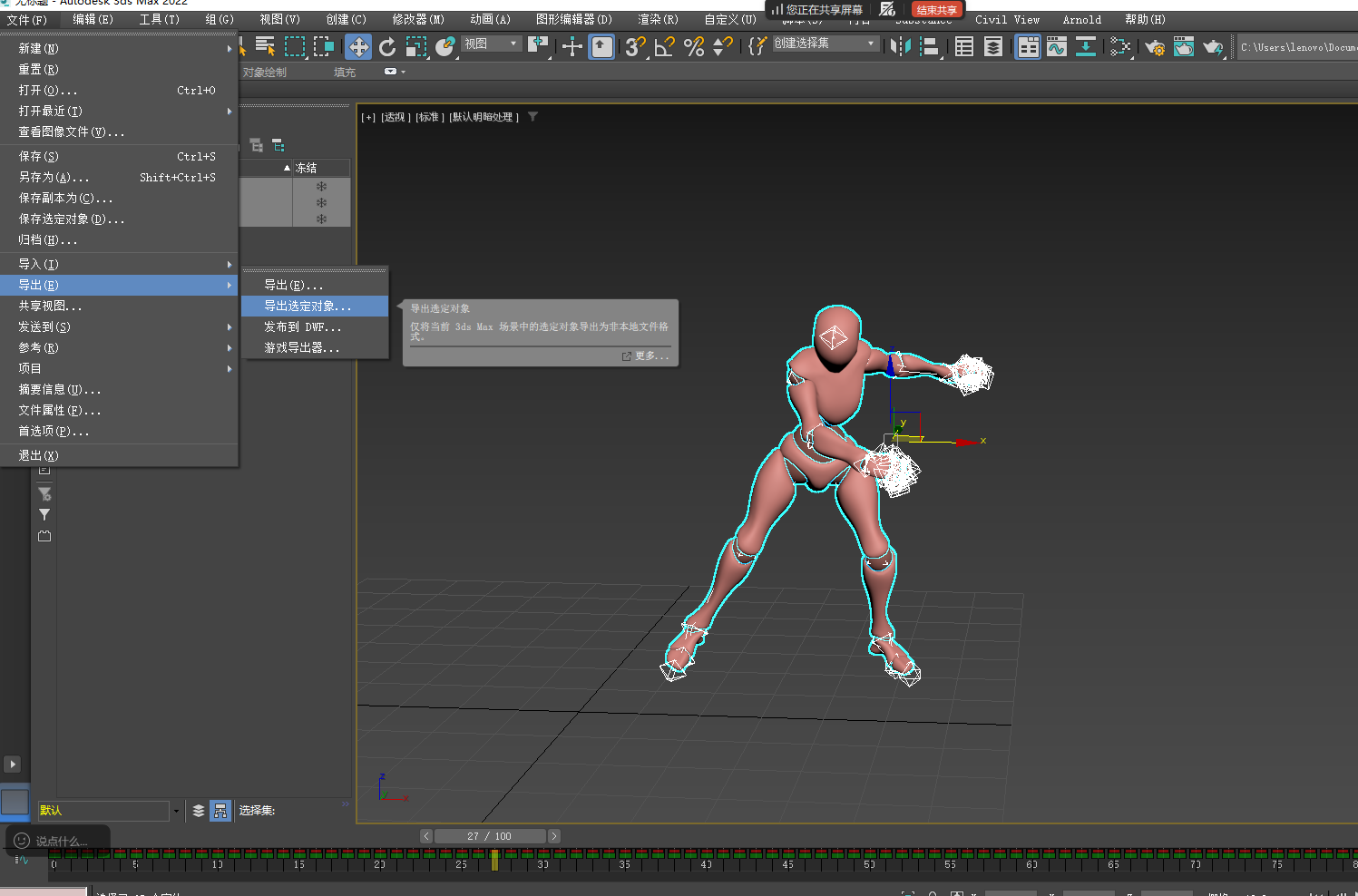The width and height of the screenshot is (1358, 896).
Task: Toggle Percent Snap in the toolbar
Action: (694, 47)
